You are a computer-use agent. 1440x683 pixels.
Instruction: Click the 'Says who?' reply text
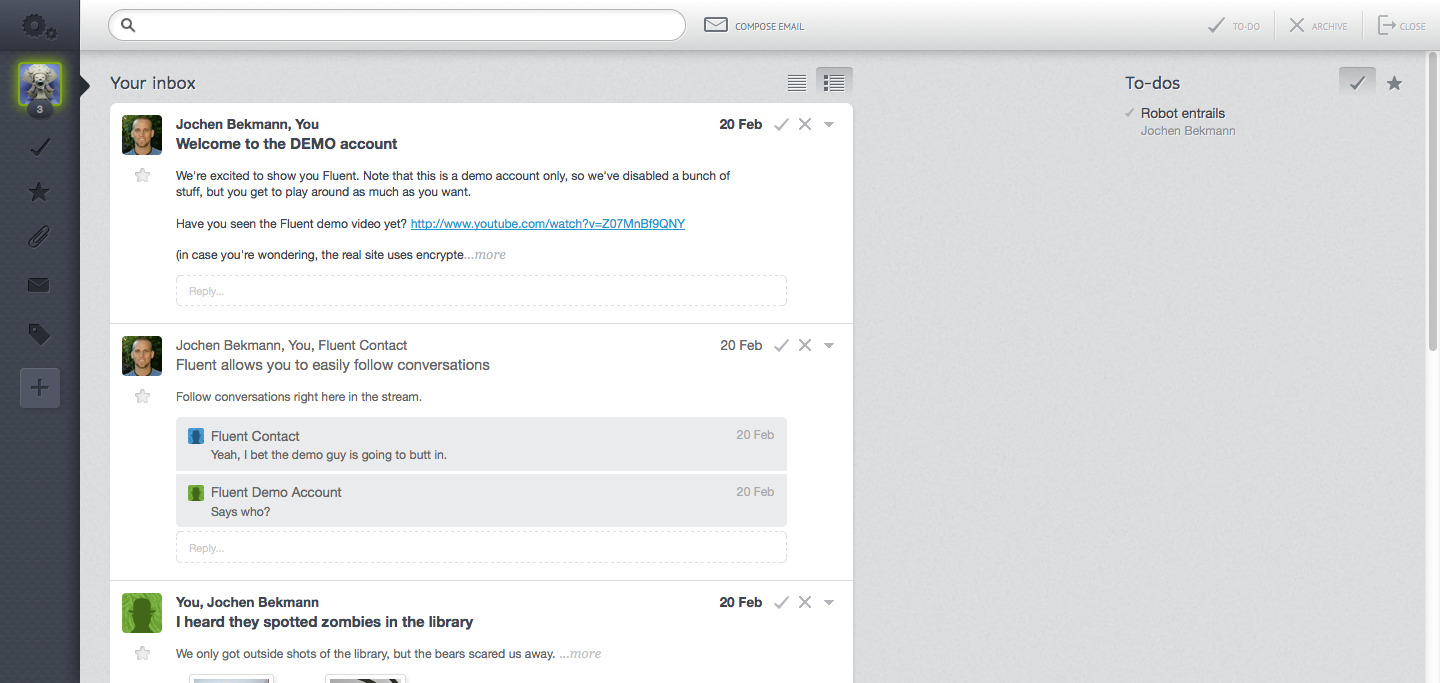241,512
